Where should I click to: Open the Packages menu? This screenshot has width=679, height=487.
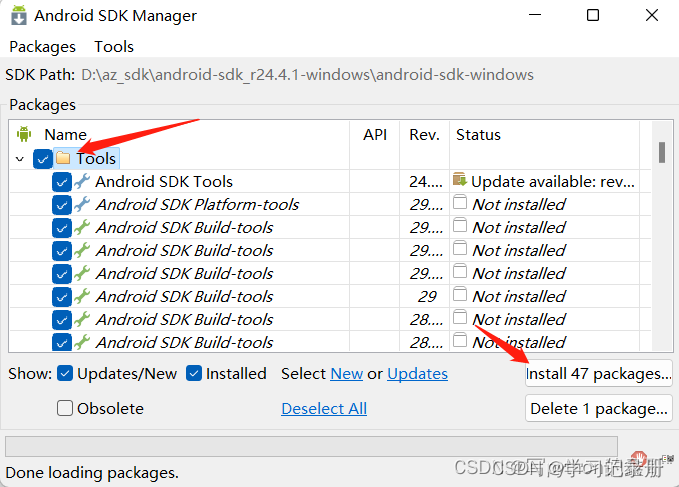tap(42, 46)
